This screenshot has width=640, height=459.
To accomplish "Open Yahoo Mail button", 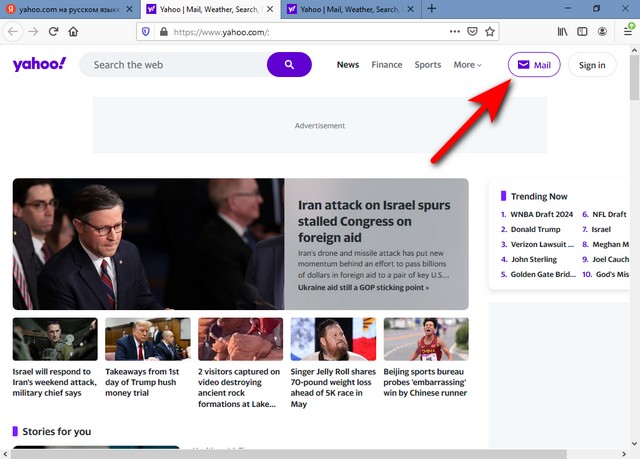I will tap(534, 64).
